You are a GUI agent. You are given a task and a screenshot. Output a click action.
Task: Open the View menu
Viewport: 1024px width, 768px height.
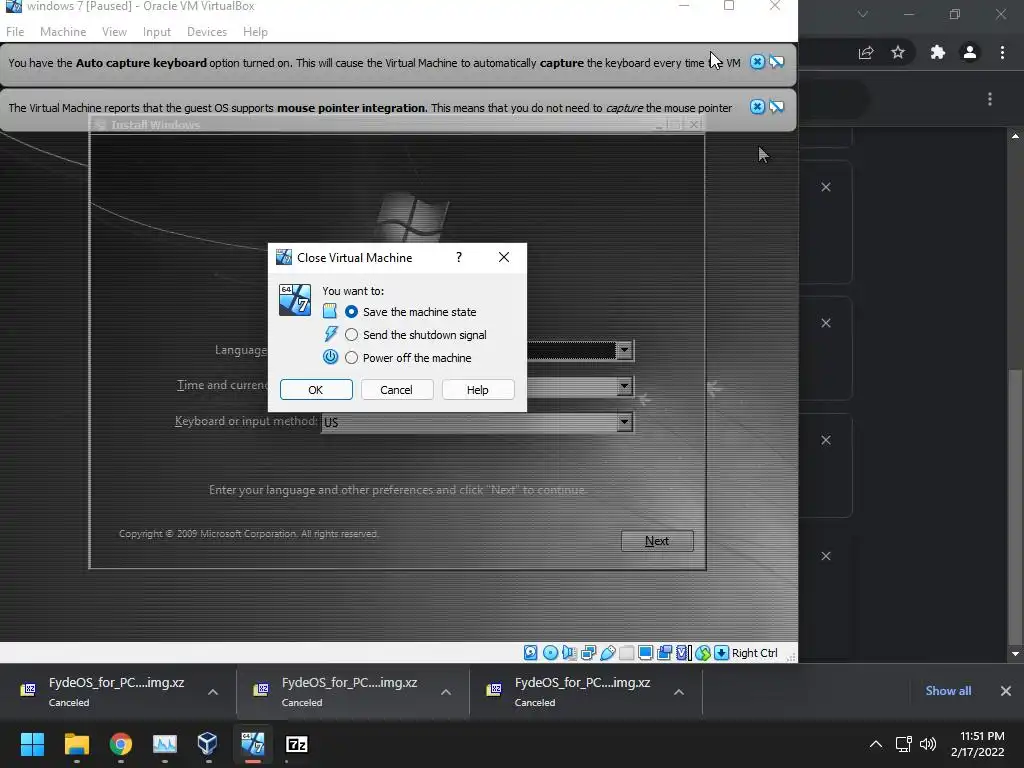114,32
